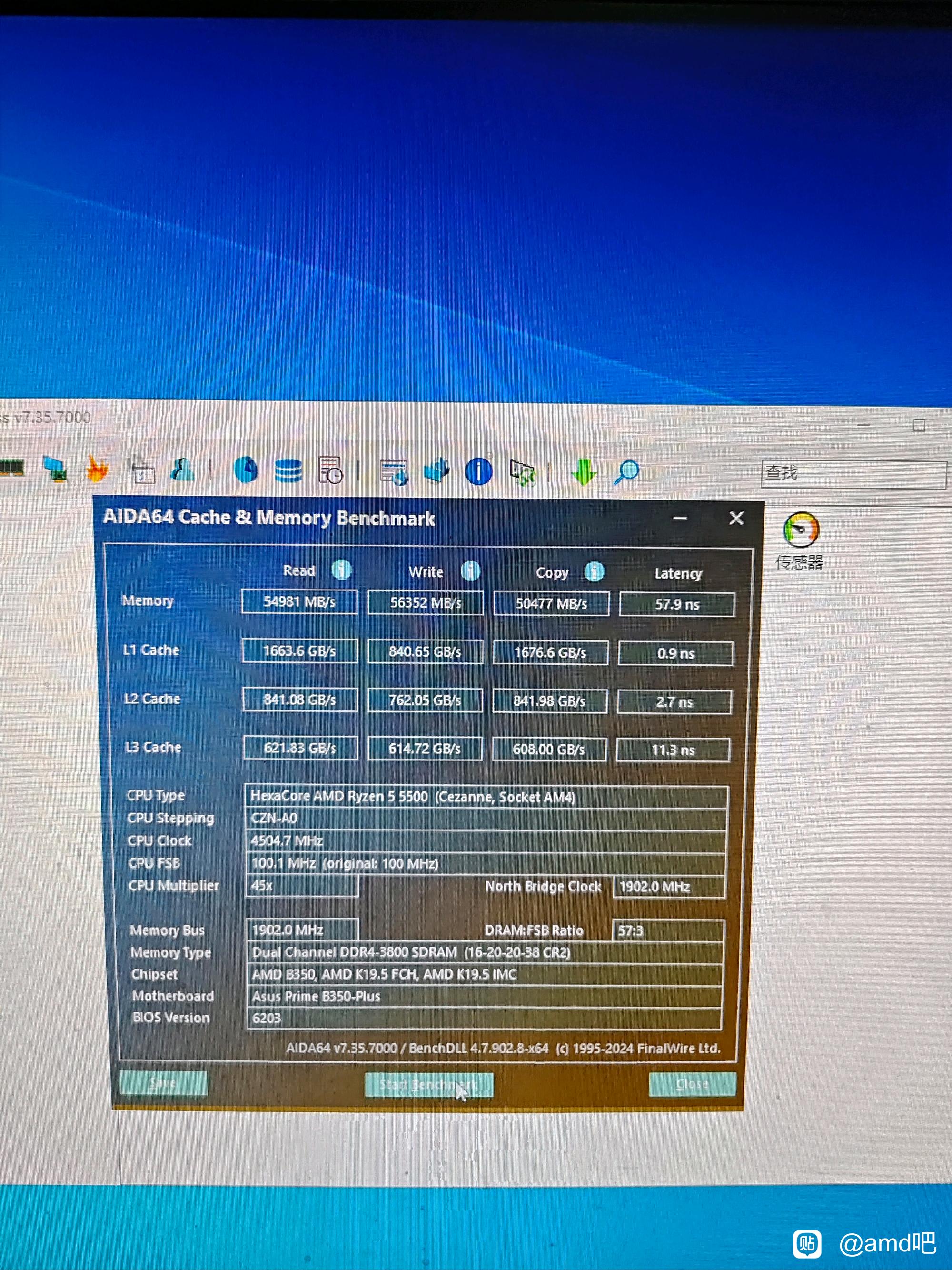Click the green download arrow icon
952x1270 pixels.
pos(584,472)
